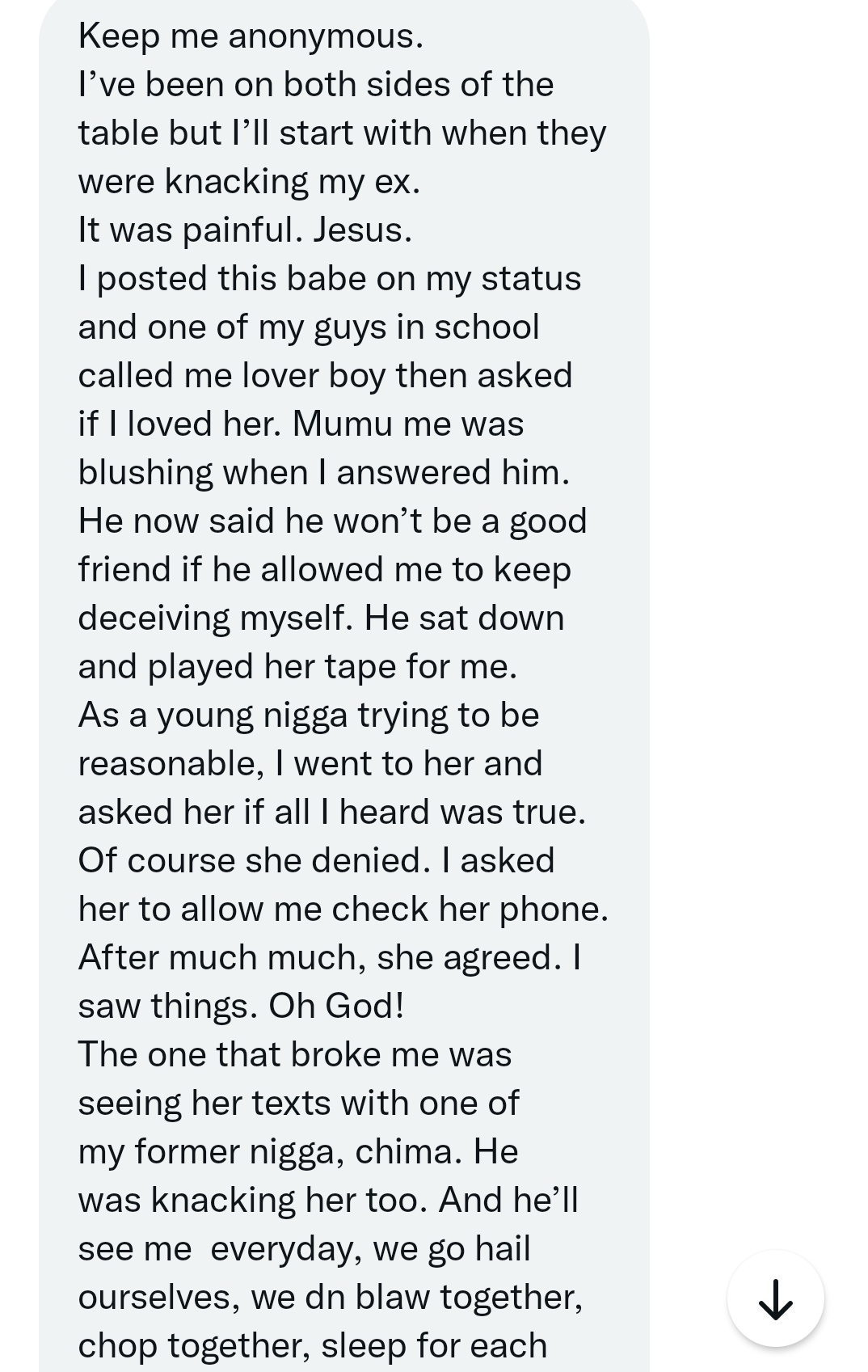Click the line 'blushing when I answered him.'

324,473
